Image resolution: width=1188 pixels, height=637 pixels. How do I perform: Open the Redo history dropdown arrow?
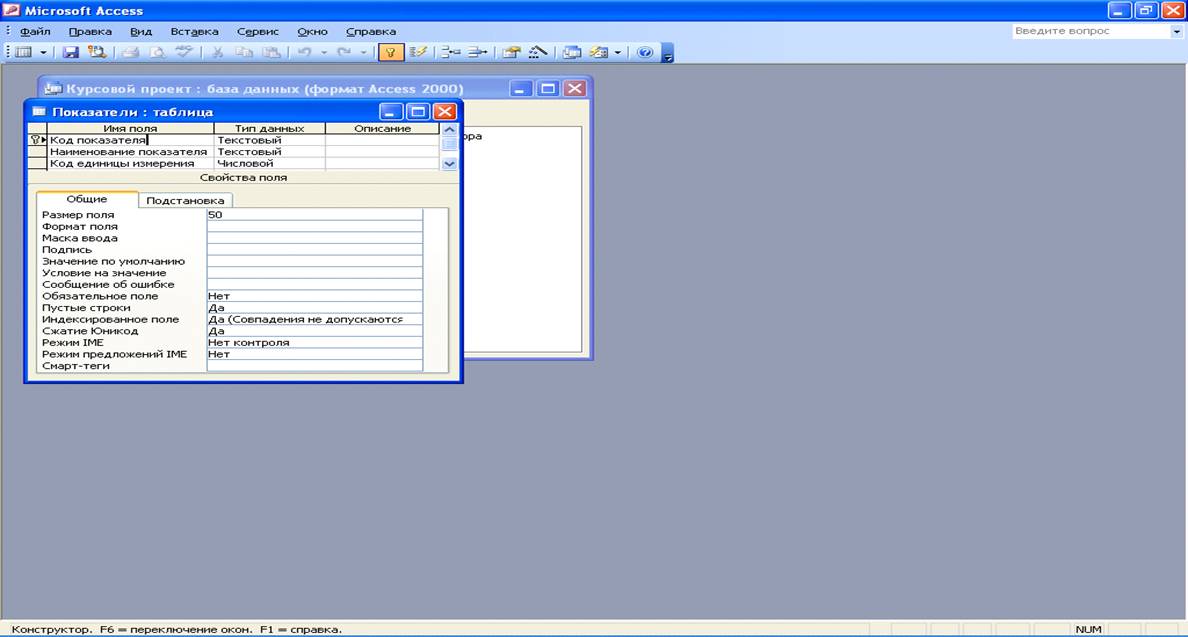(363, 52)
